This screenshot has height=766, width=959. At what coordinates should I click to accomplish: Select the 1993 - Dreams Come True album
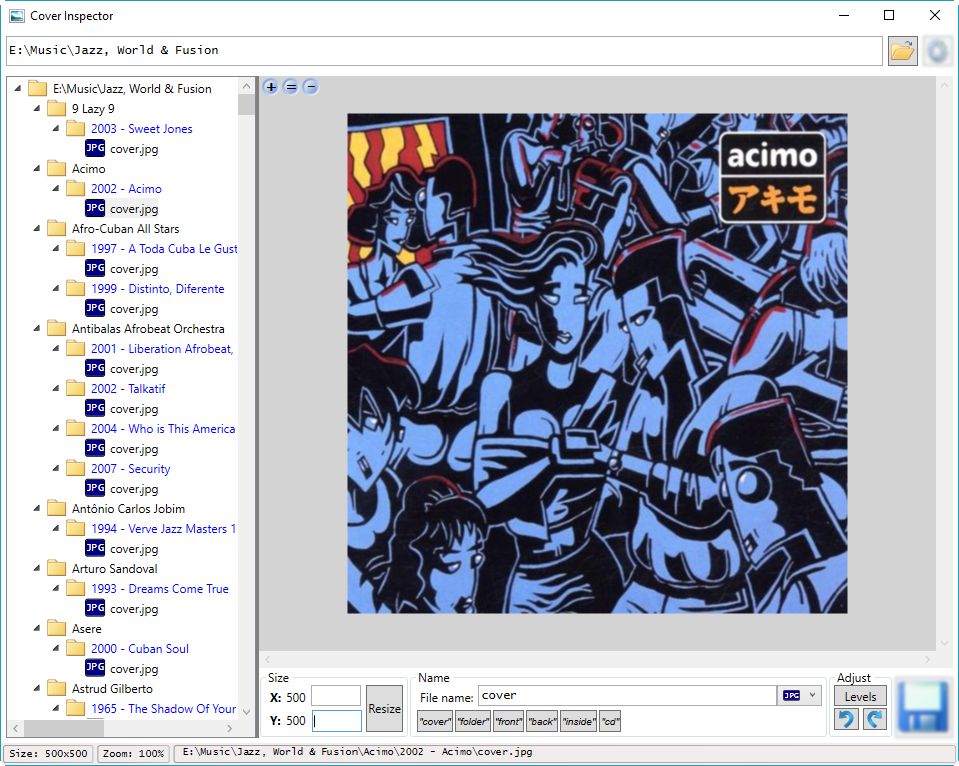(160, 589)
